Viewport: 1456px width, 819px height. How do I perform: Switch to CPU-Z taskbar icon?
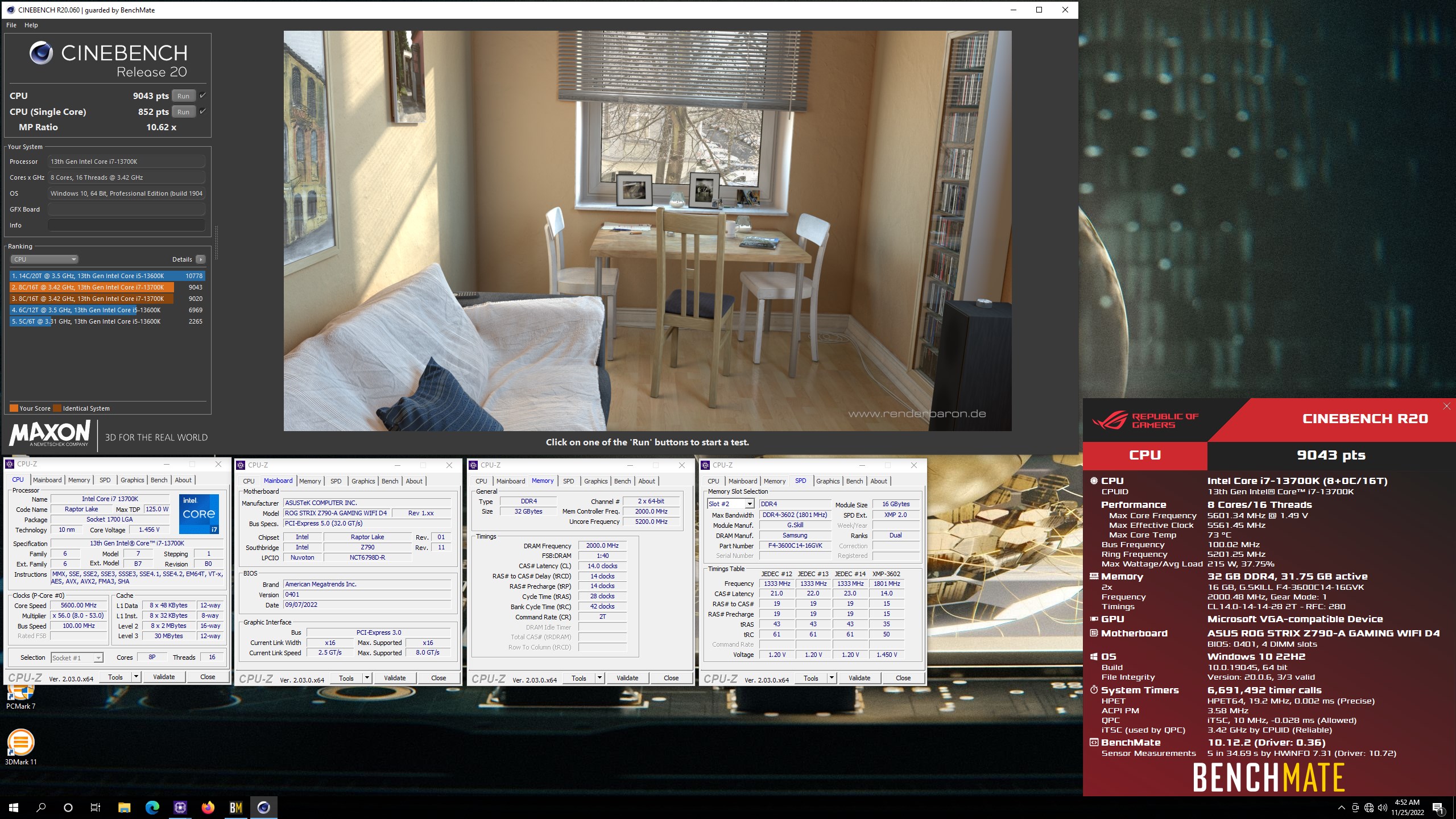point(180,807)
